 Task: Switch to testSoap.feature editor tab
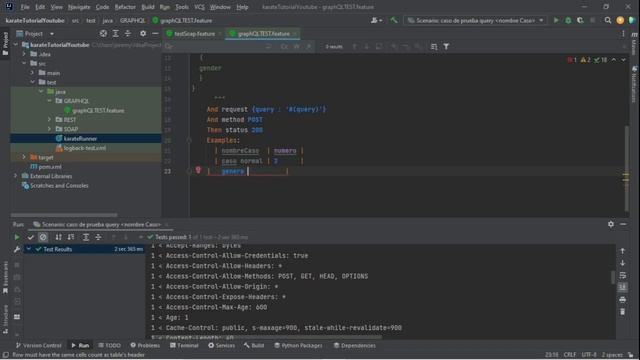tap(194, 33)
